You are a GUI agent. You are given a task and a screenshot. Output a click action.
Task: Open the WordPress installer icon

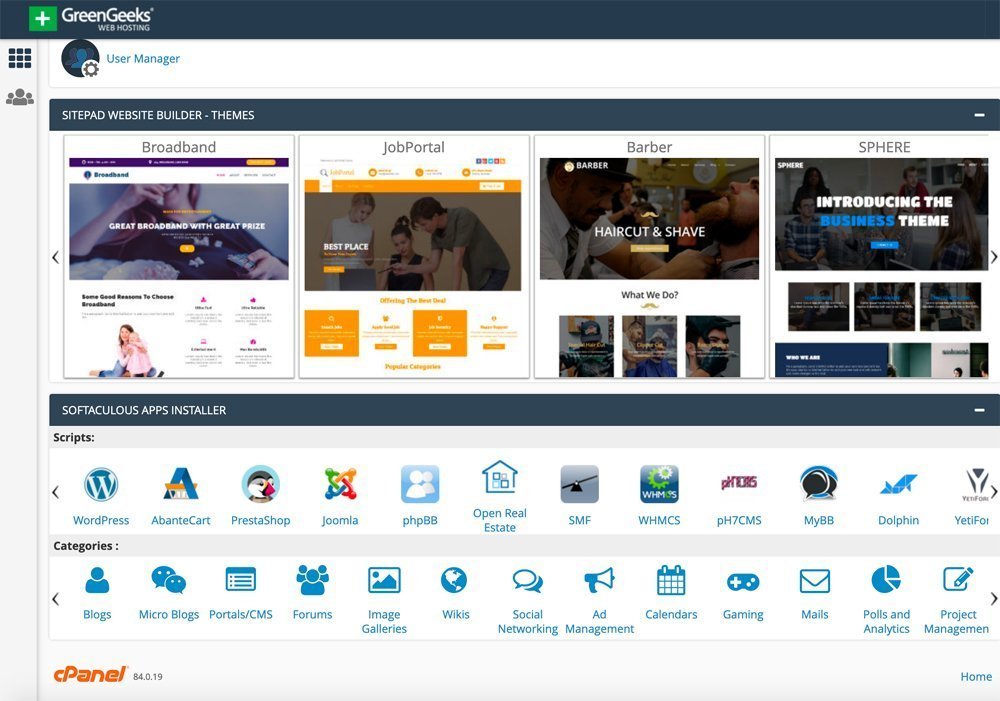(101, 484)
